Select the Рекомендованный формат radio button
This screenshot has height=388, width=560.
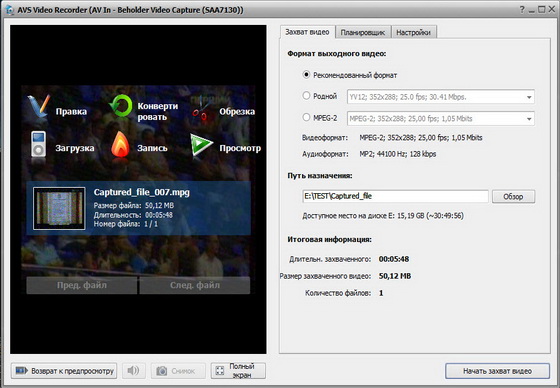point(306,75)
